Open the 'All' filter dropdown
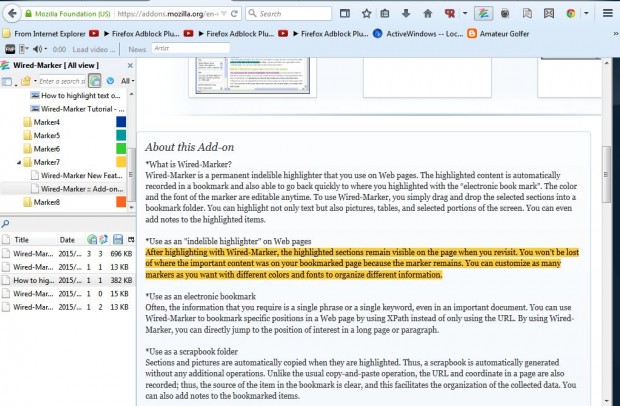 pos(127,81)
